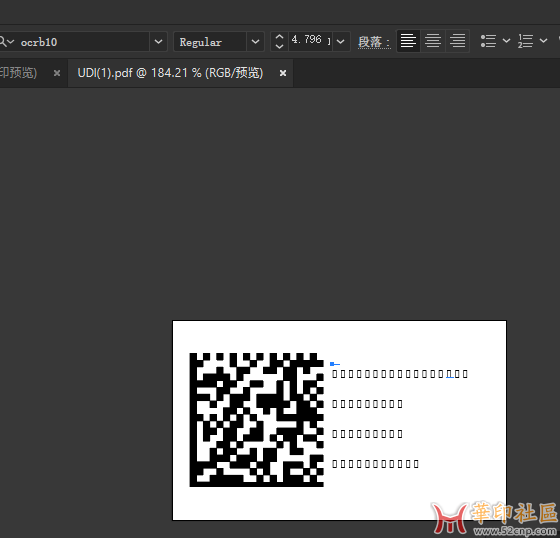This screenshot has height=538, width=560.
Task: Apply bulleted list icon
Action: tap(488, 41)
